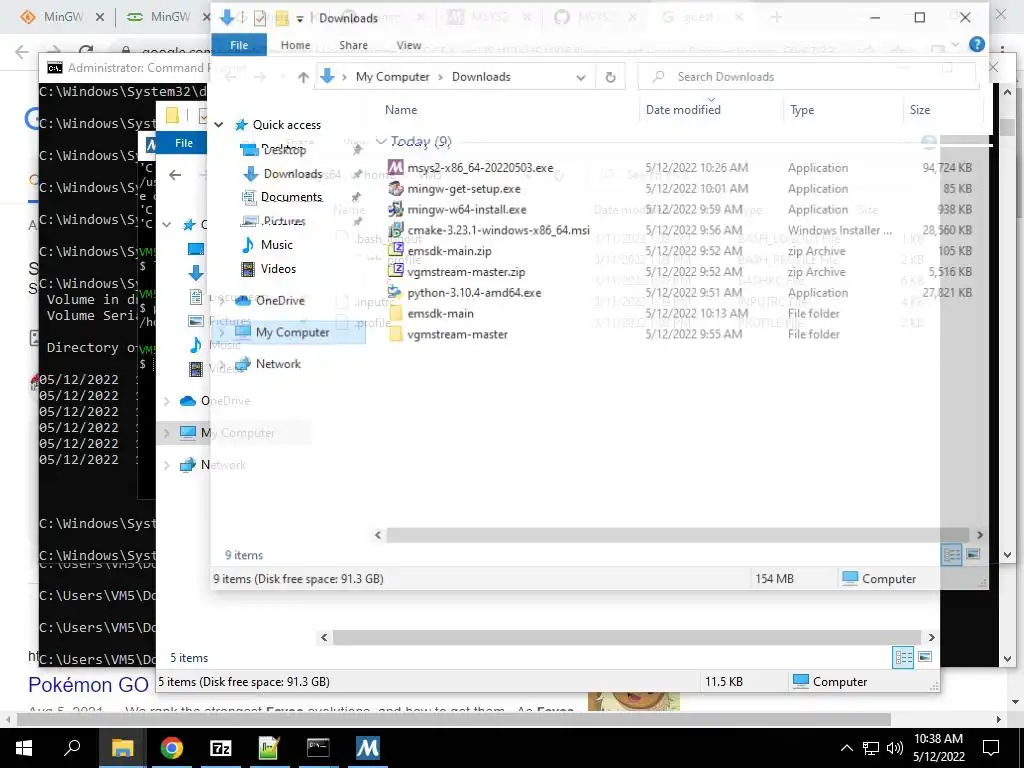1024x768 pixels.
Task: Open the address bar history dropdown
Action: [581, 78]
